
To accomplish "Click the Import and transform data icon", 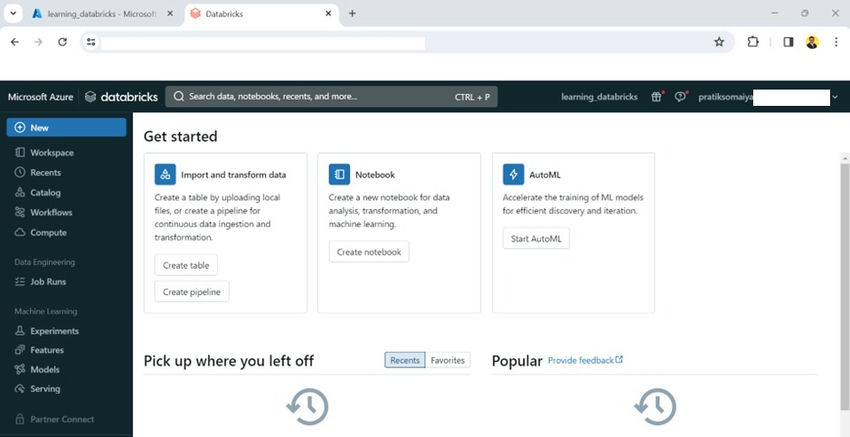I will (166, 174).
